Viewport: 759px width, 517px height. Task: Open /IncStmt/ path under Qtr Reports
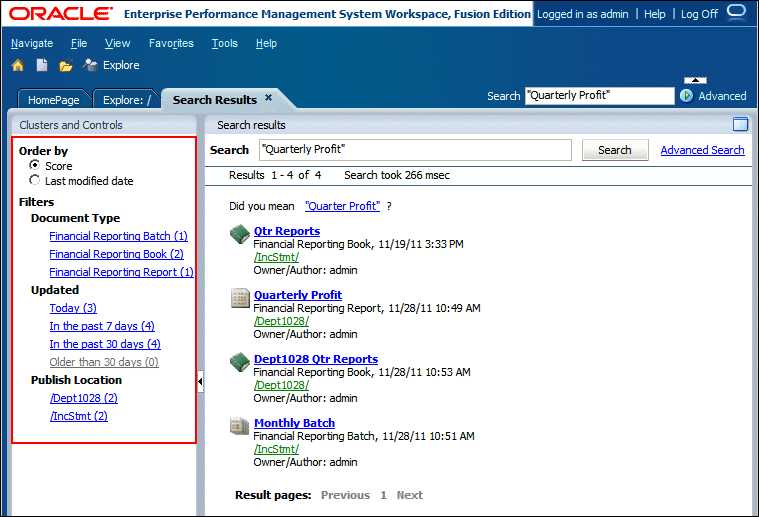coord(276,257)
